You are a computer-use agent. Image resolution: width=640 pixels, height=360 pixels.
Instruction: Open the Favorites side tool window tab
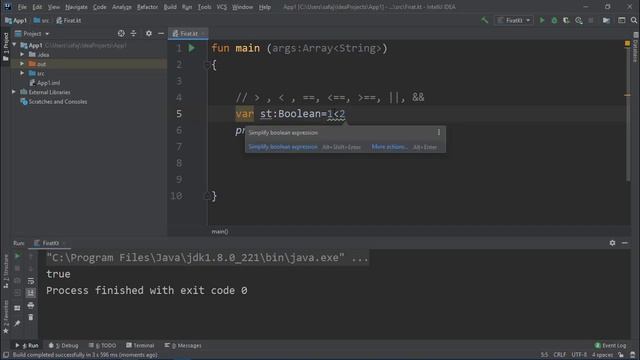(6, 316)
